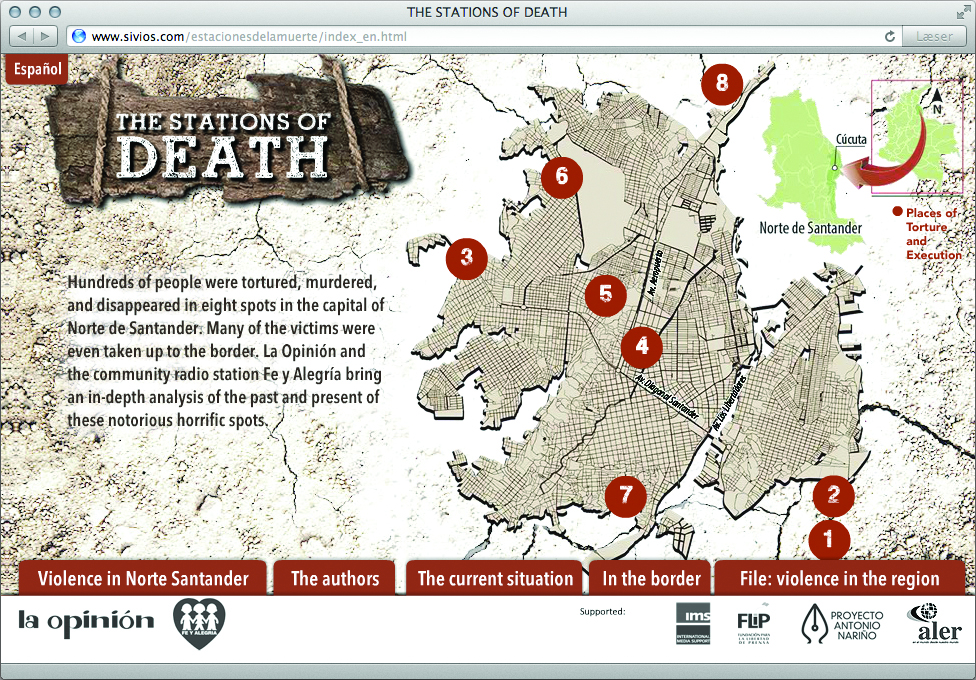Screen dimensions: 976x680
Task: Open station 7 marker on map
Action: point(626,494)
